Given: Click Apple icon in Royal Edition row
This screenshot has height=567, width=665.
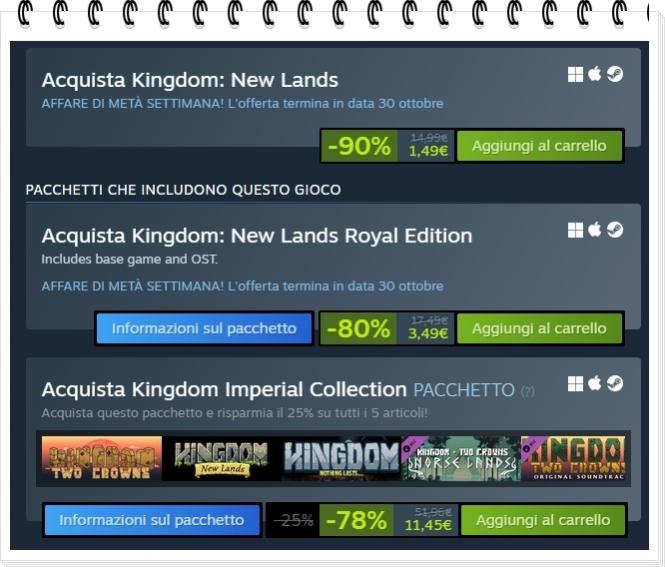Looking at the screenshot, I should (x=595, y=230).
